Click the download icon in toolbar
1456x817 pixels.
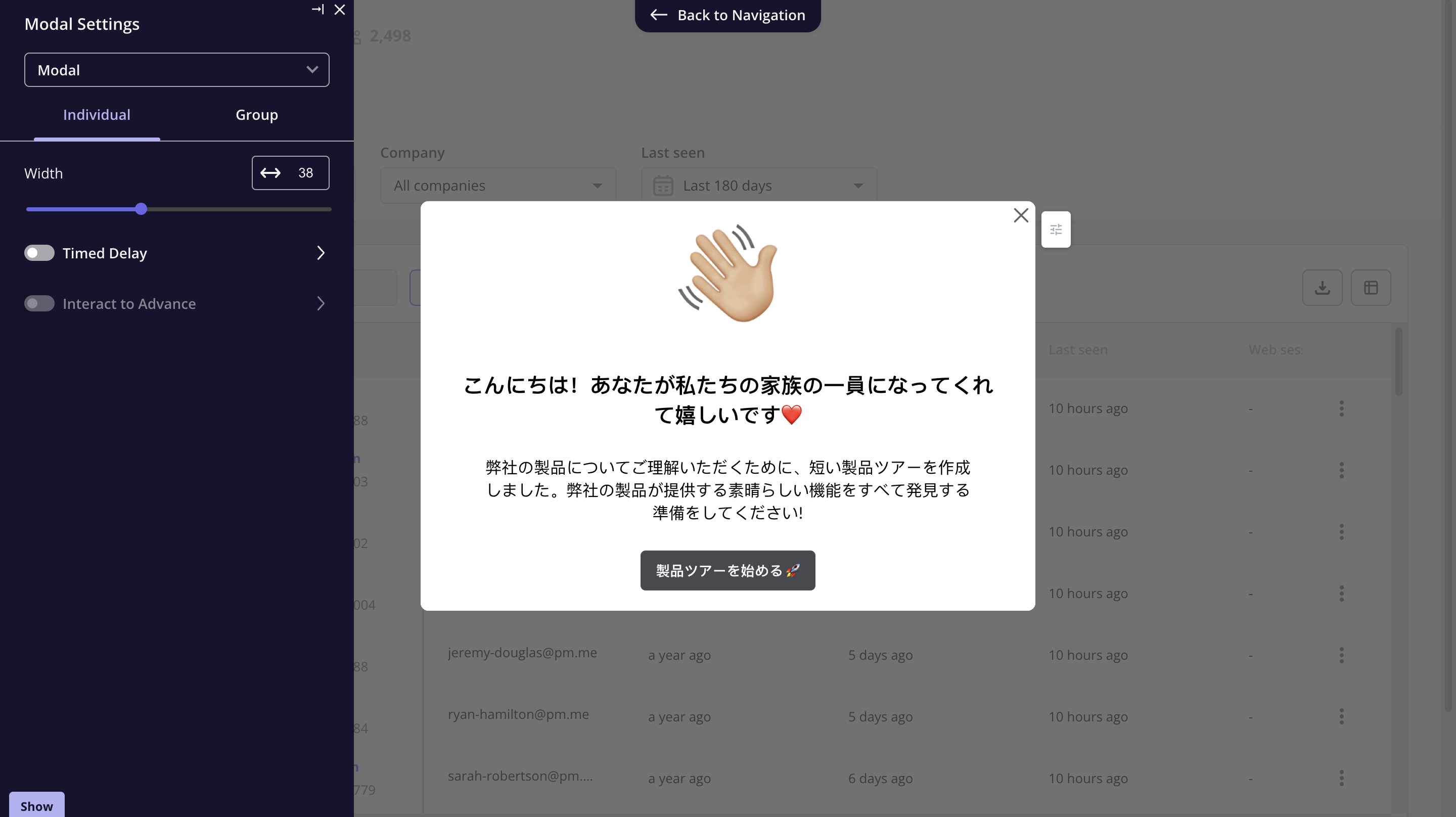(x=1322, y=287)
